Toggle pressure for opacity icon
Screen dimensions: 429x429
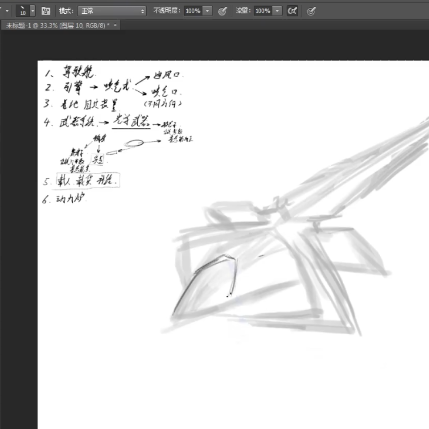coord(222,11)
